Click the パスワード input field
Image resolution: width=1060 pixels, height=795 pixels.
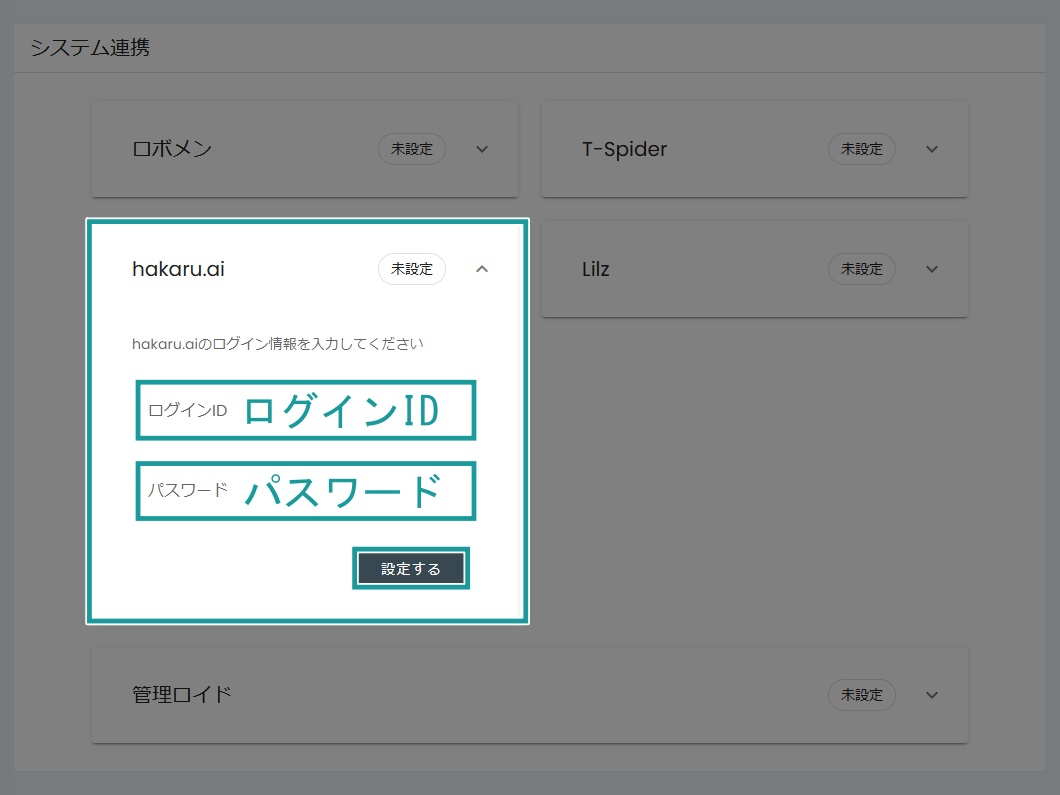click(x=305, y=491)
